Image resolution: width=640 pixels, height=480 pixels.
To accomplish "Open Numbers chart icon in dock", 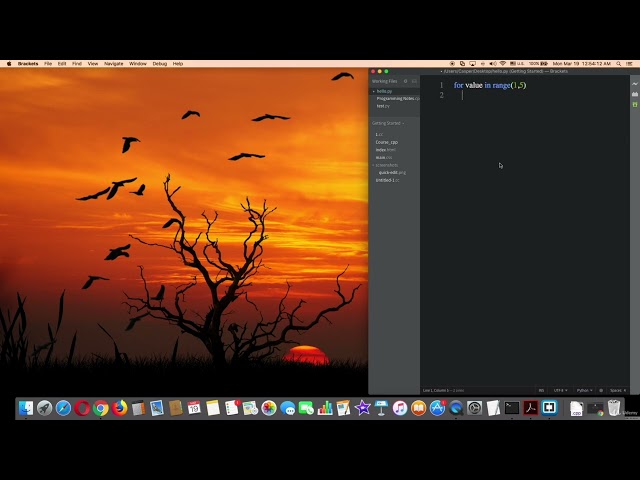I will click(325, 408).
